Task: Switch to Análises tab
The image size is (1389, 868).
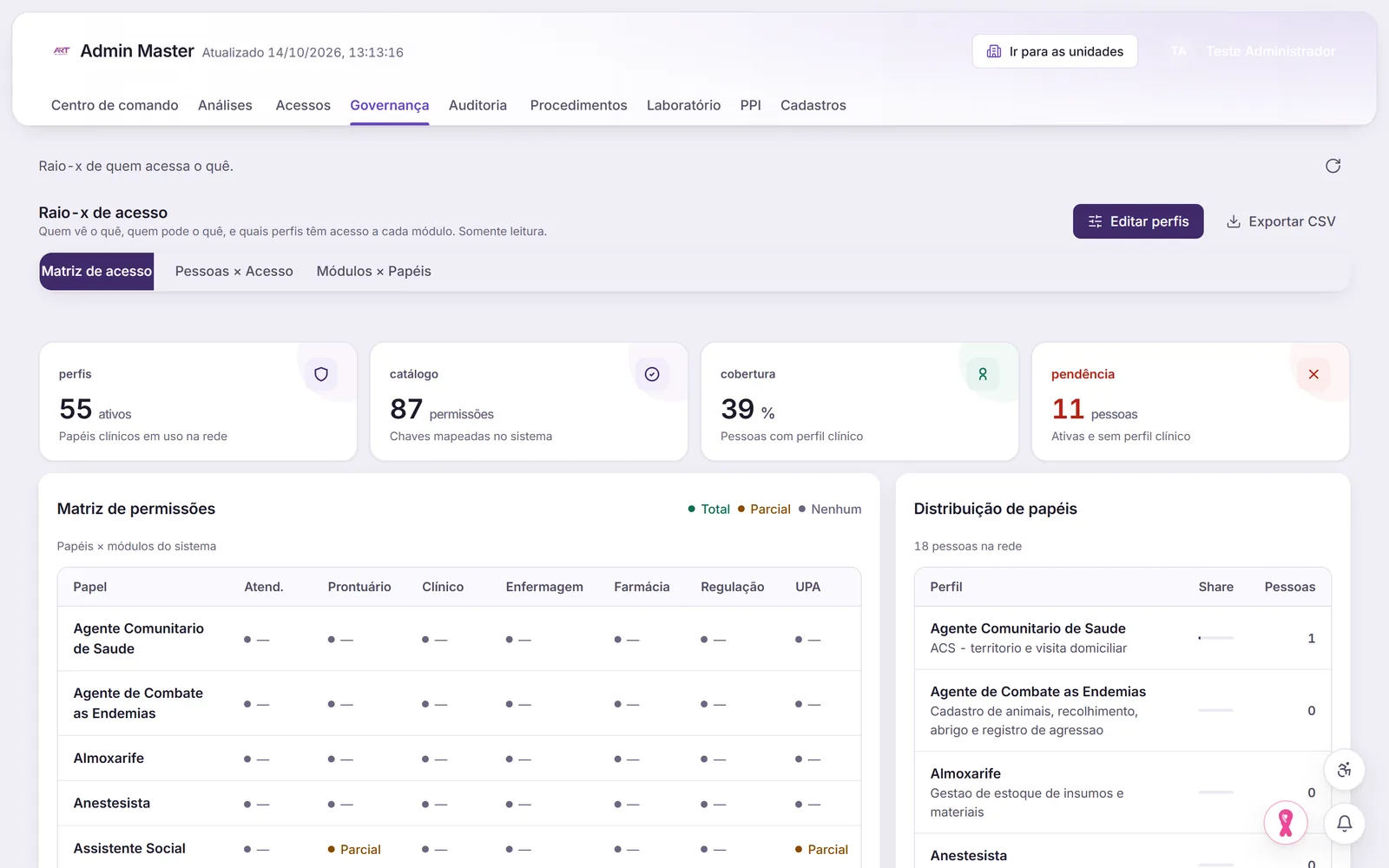Action: click(x=225, y=105)
